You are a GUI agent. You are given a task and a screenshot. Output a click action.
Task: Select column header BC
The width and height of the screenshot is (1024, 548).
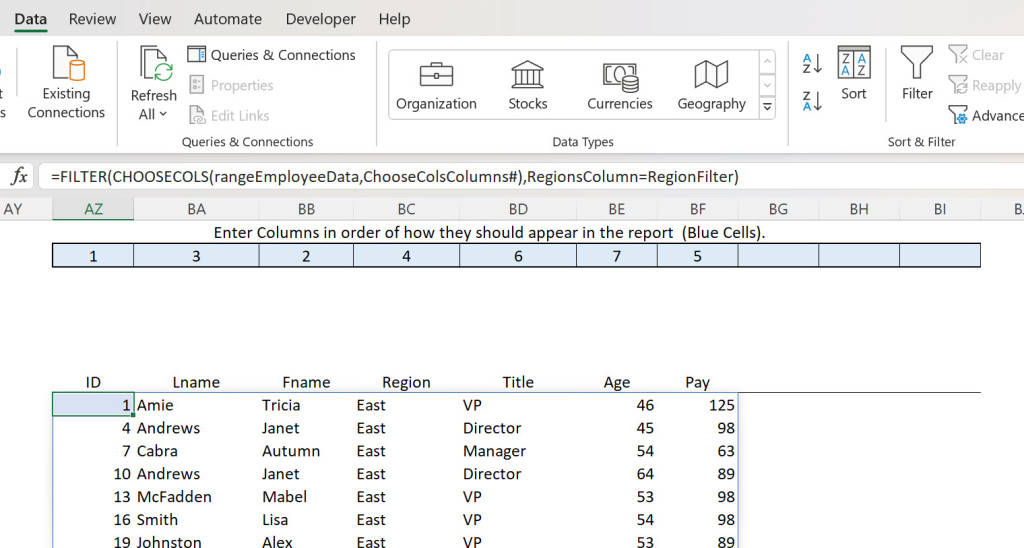[x=406, y=209]
